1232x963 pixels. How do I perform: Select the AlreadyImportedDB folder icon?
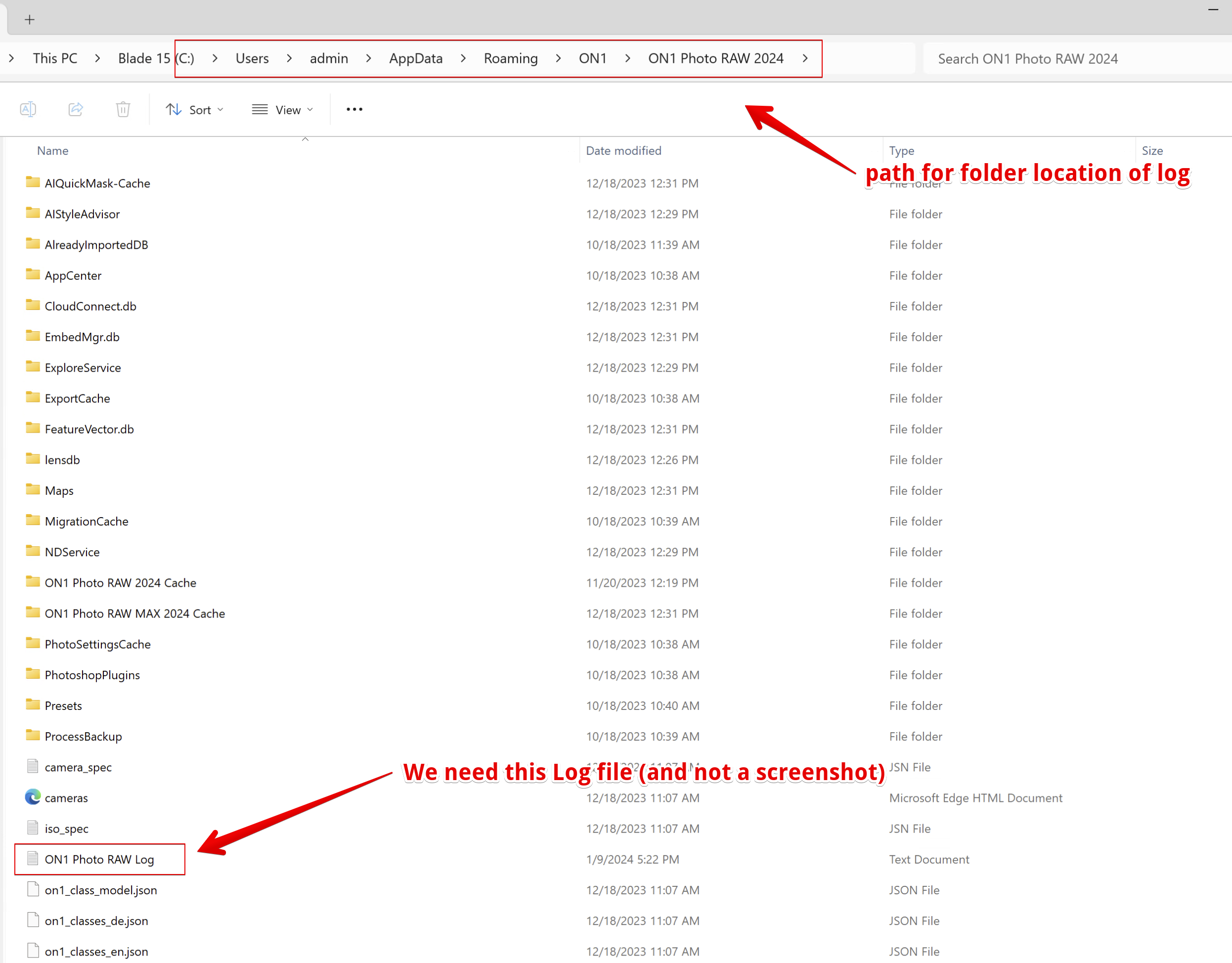click(x=33, y=244)
